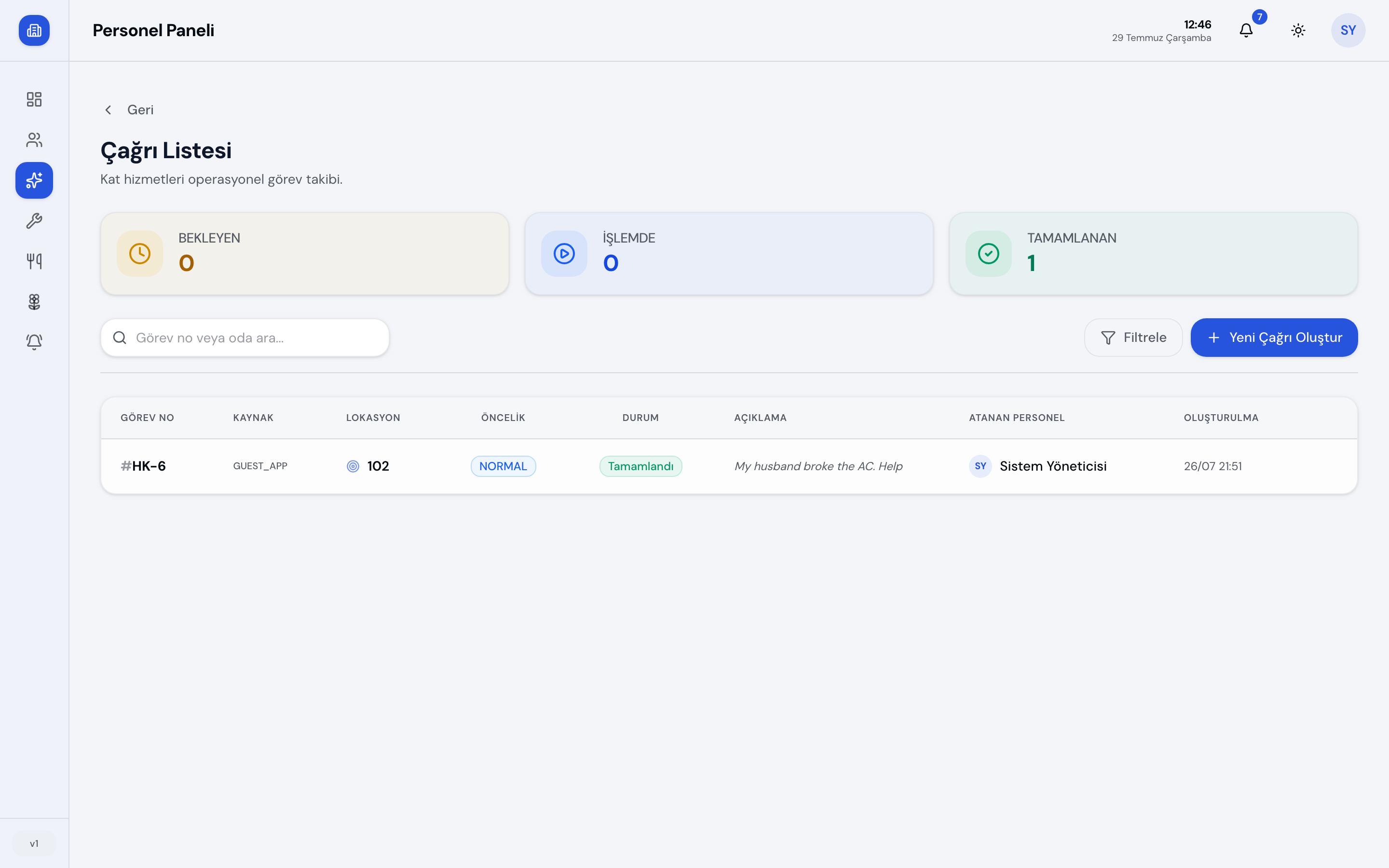The height and width of the screenshot is (868, 1389).
Task: Select the housekeeping sparkles icon in sidebar
Action: tap(34, 180)
